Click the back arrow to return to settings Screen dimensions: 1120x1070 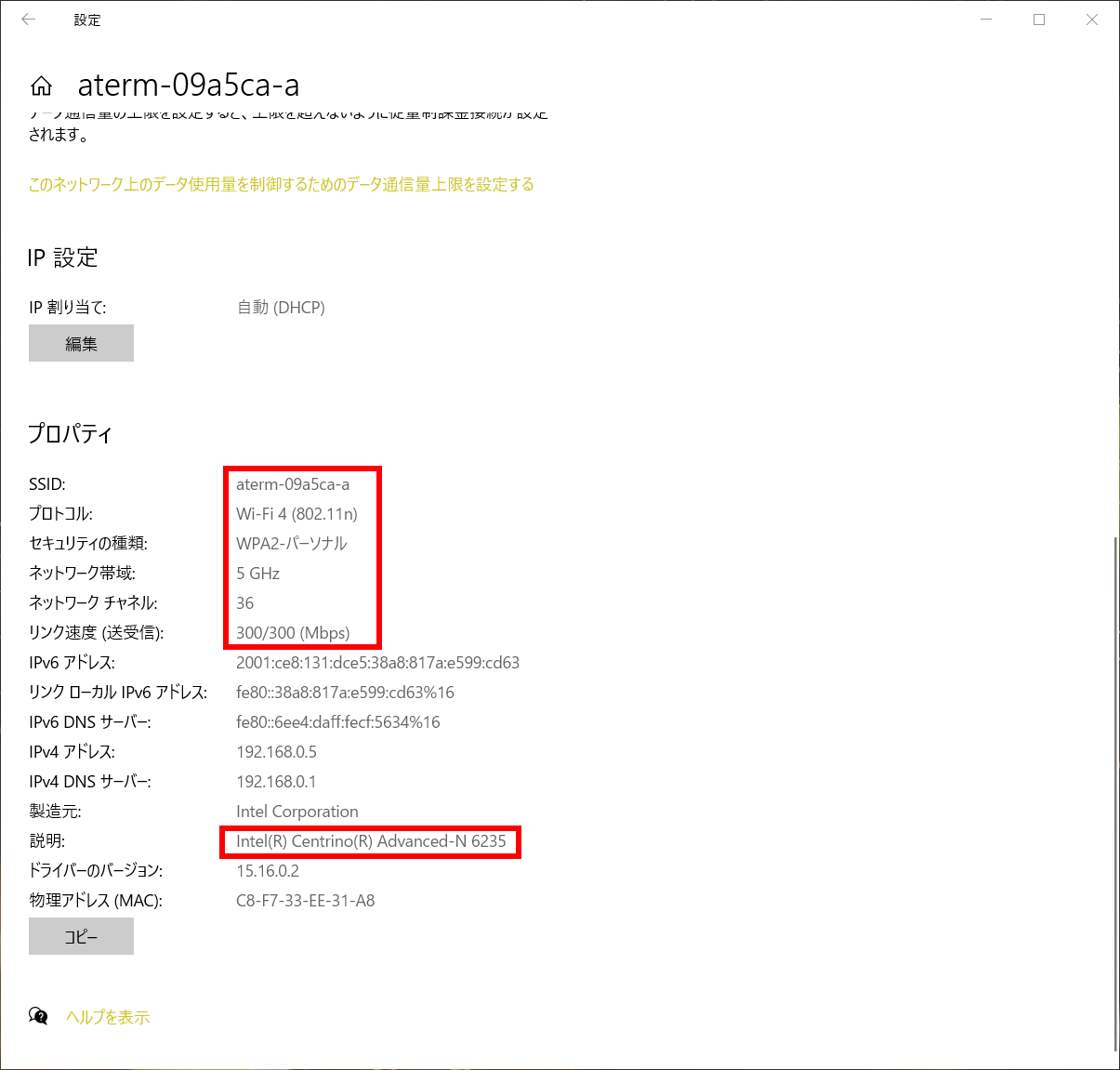tap(28, 20)
